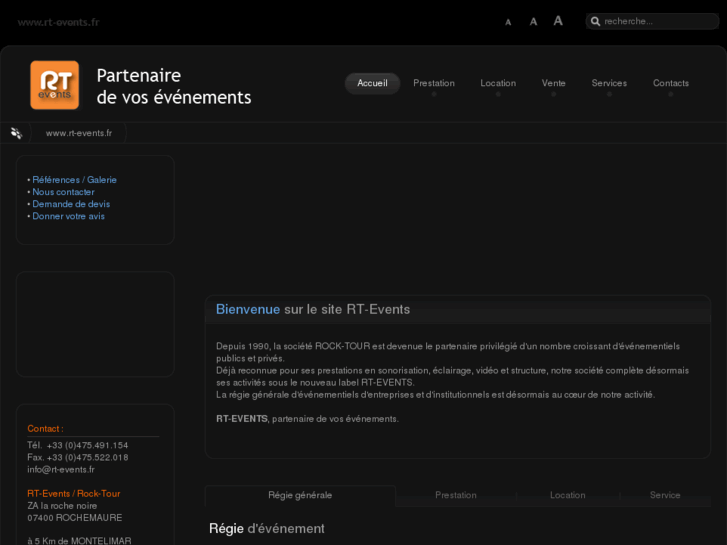This screenshot has height=545, width=727.
Task: Open the Demande de devis link
Action: click(x=71, y=204)
